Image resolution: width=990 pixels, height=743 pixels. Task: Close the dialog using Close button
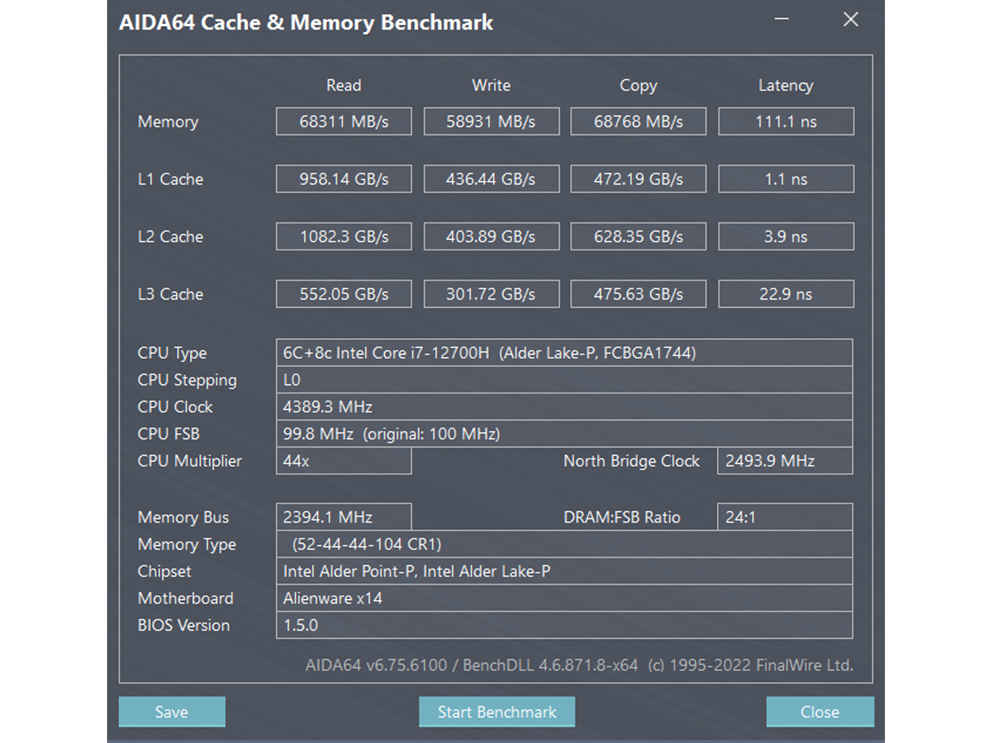coord(820,711)
